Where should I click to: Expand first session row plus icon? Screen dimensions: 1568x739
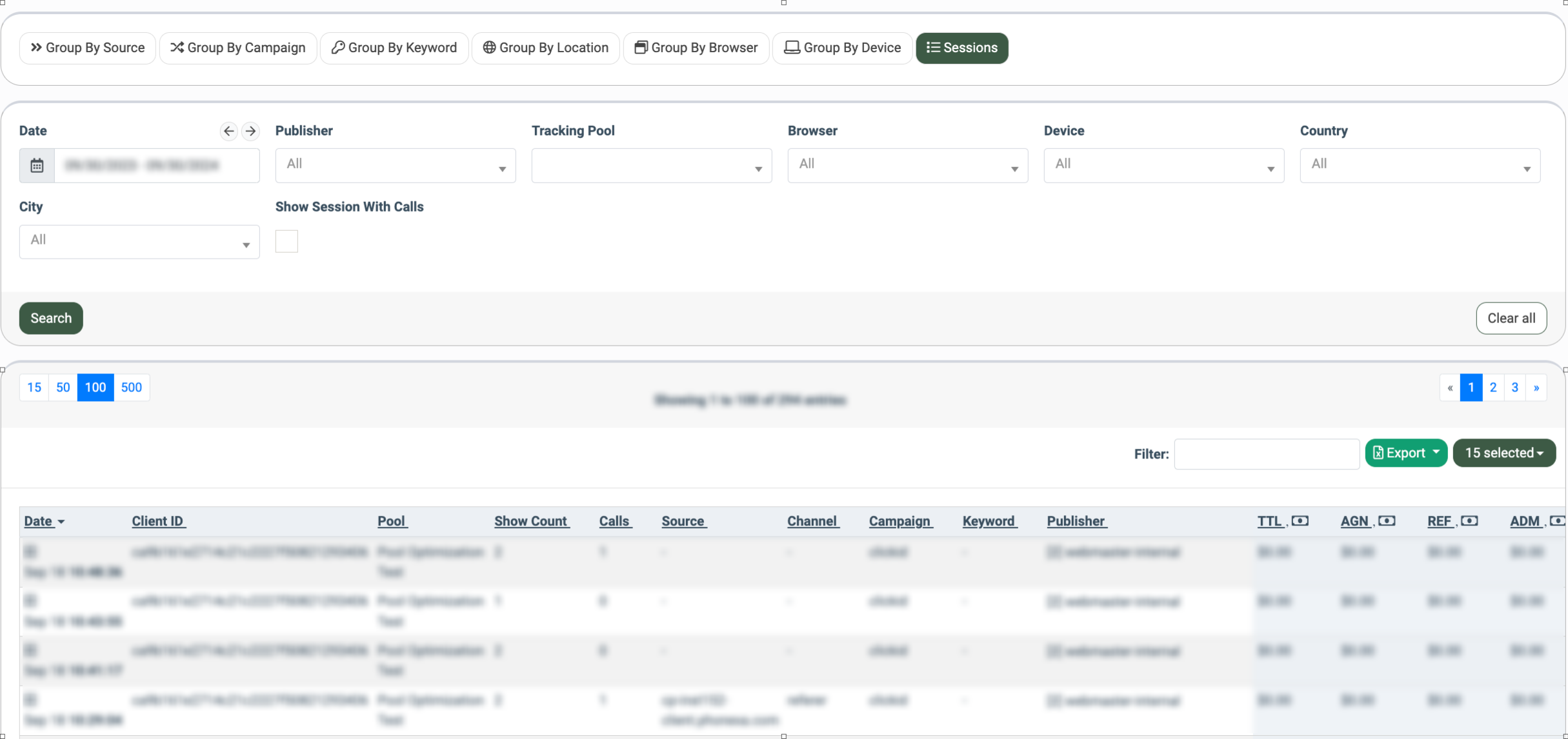click(x=30, y=551)
